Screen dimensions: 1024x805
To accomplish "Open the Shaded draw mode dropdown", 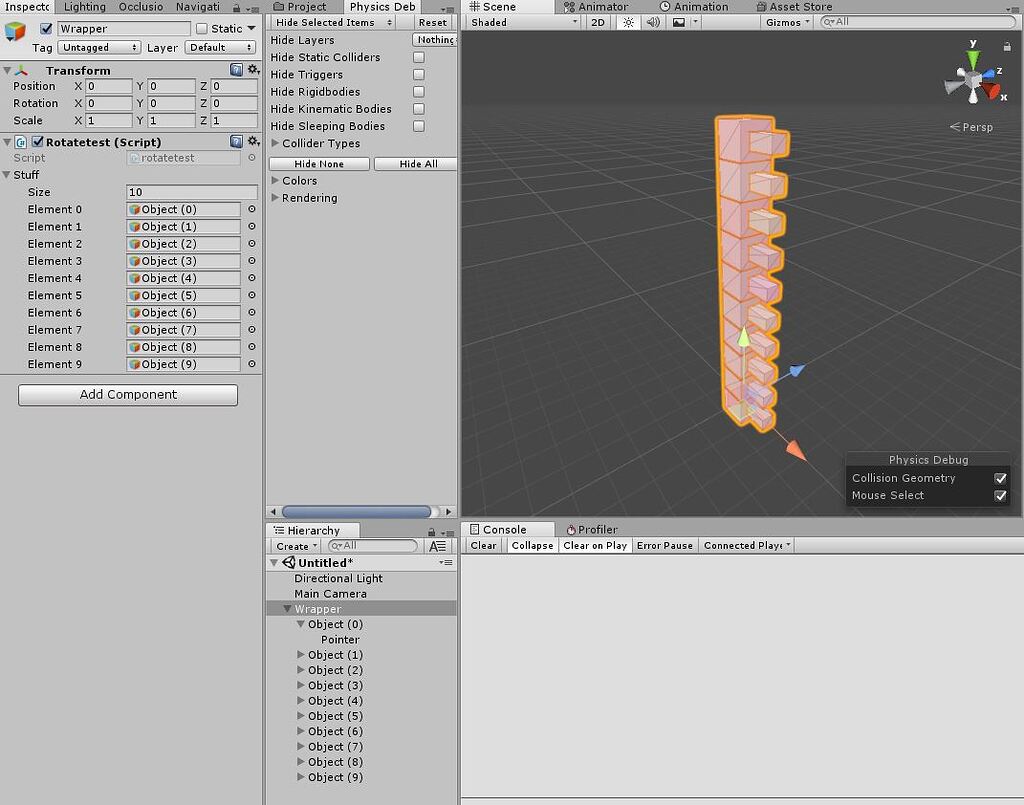I will tap(519, 21).
